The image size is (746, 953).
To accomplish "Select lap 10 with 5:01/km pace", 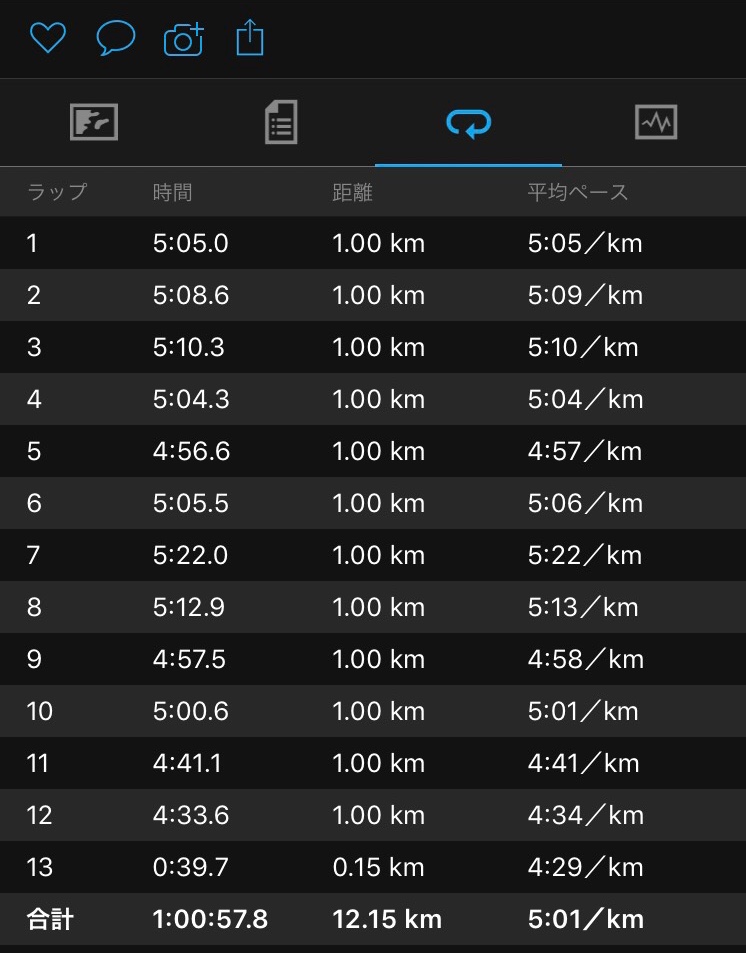I will coord(373,711).
